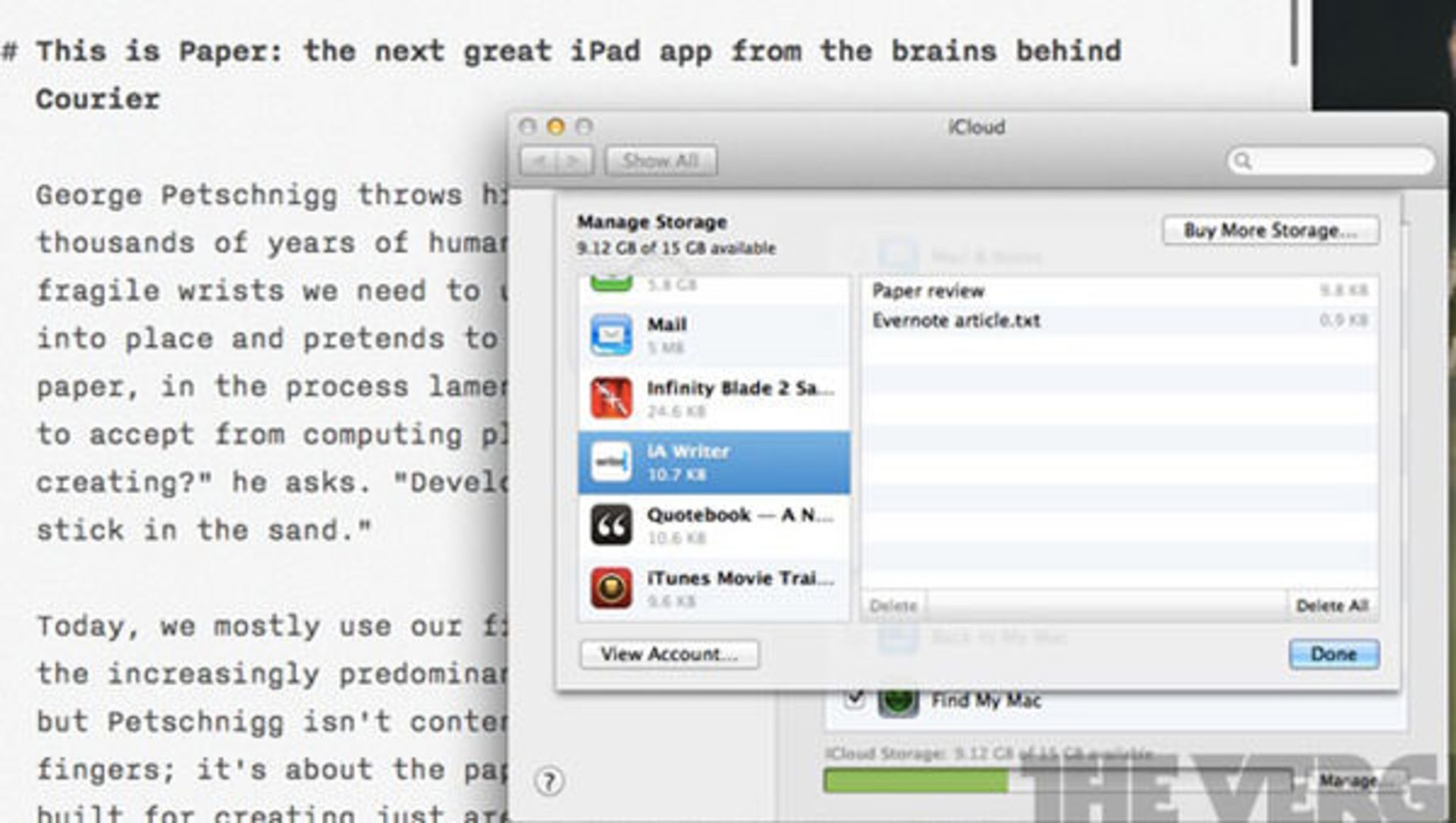Screen dimensions: 1456x823
Task: Click the Buy More Storage button
Action: pos(1270,230)
